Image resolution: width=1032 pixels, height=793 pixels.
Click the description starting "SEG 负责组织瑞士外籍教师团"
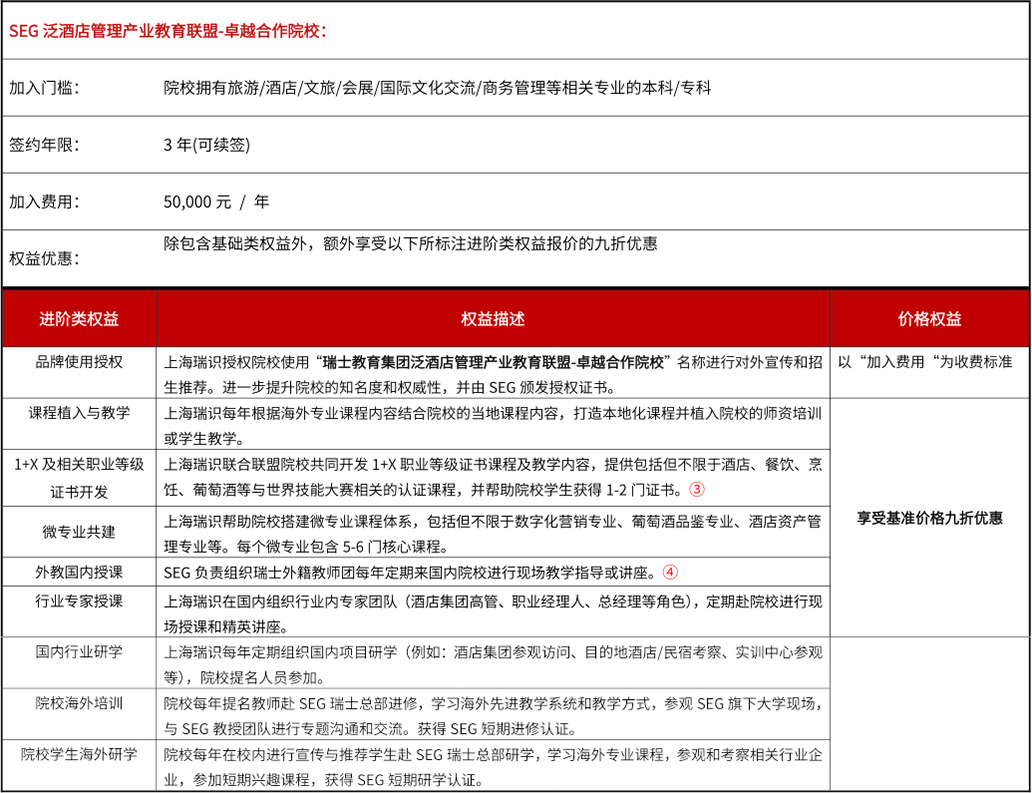421,573
